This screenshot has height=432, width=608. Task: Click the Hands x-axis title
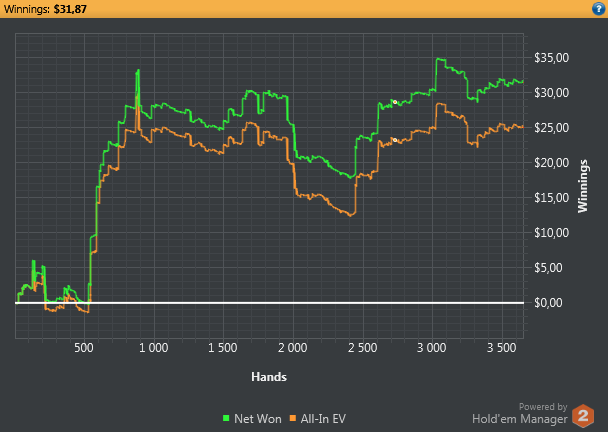pos(269,377)
